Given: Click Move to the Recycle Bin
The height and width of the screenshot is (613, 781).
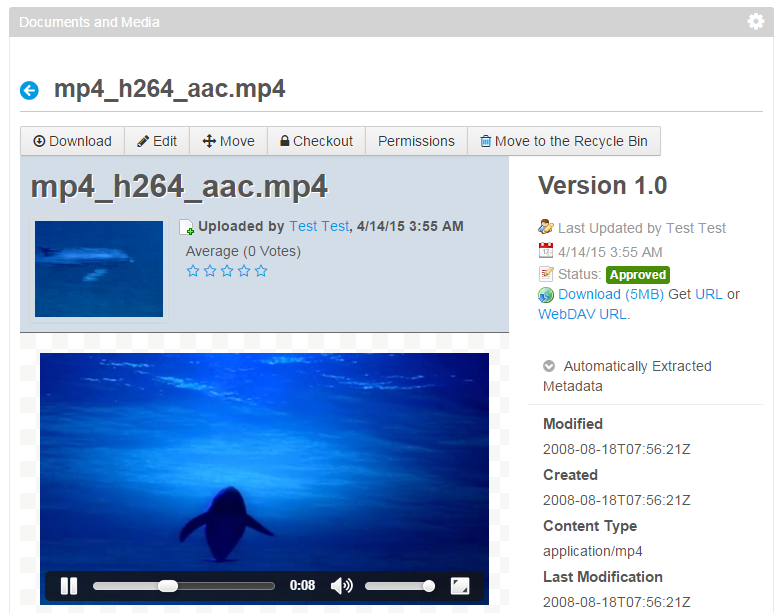Looking at the screenshot, I should [x=564, y=141].
